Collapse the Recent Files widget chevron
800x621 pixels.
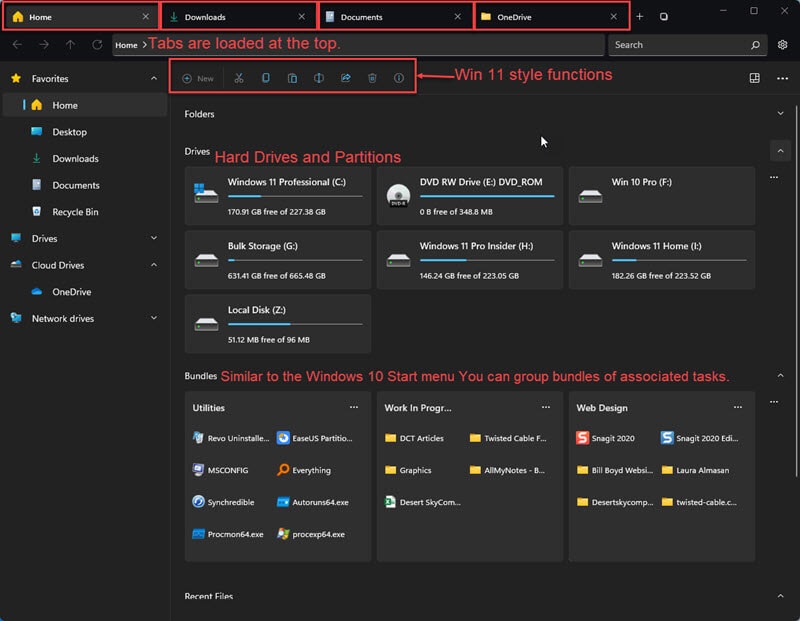pyautogui.click(x=781, y=595)
